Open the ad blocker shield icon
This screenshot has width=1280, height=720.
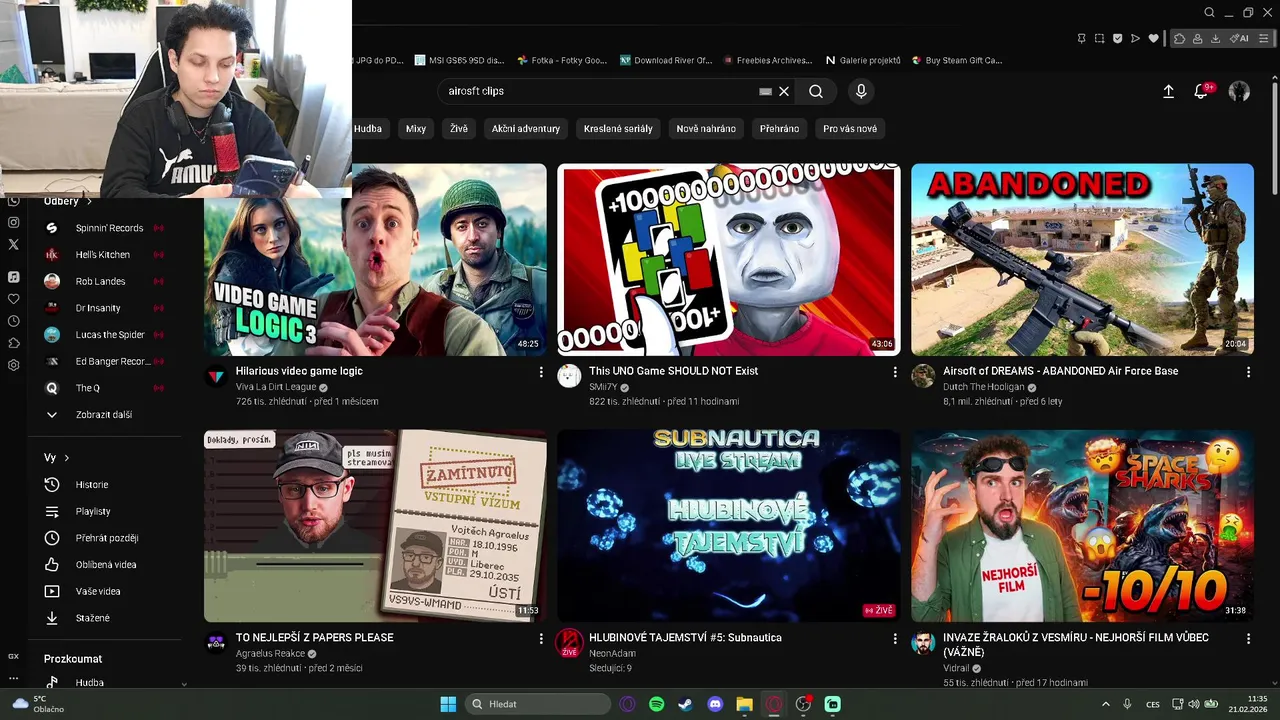pyautogui.click(x=1117, y=38)
